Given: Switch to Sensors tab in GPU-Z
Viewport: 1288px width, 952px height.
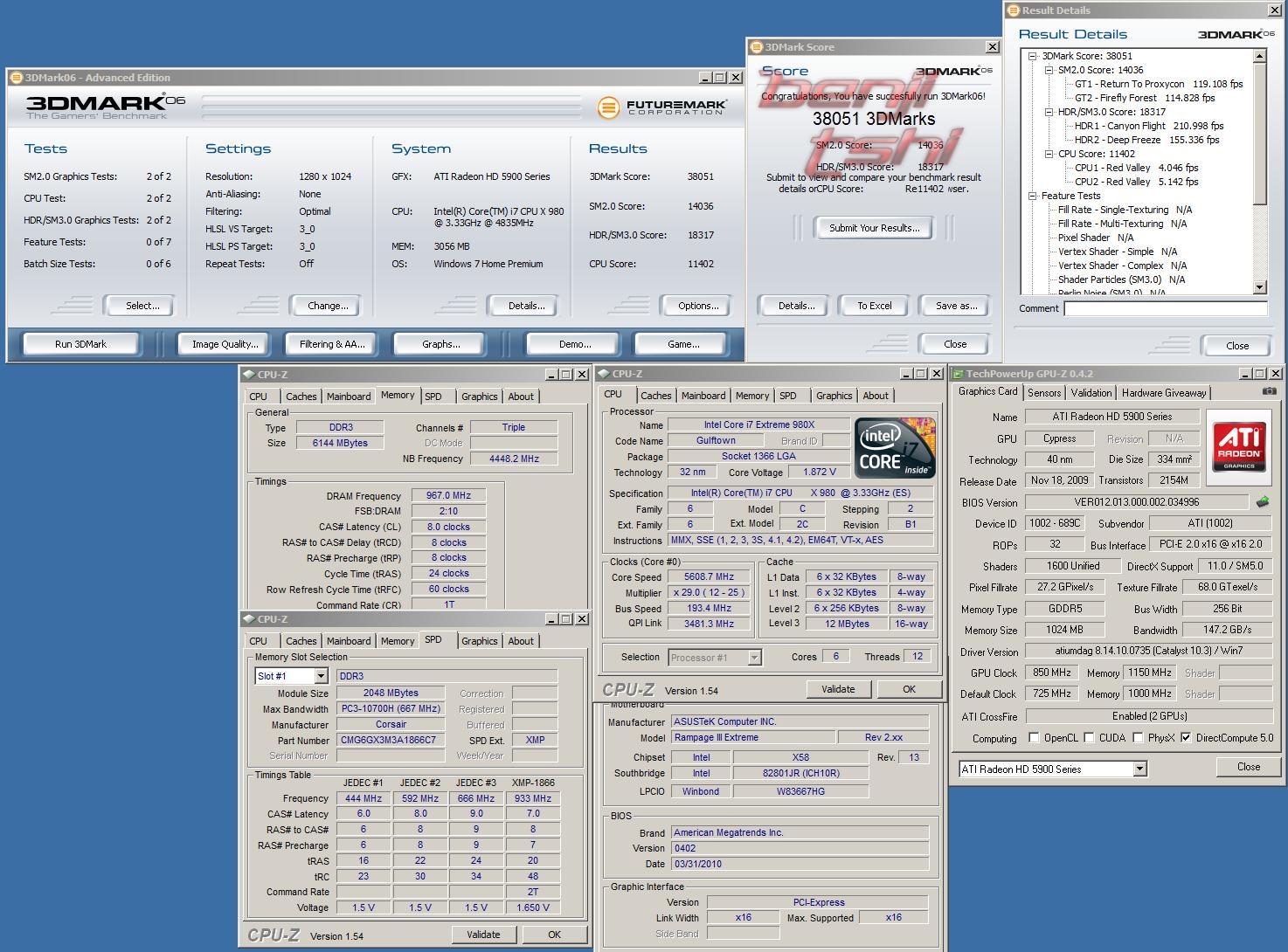Looking at the screenshot, I should (x=1044, y=393).
